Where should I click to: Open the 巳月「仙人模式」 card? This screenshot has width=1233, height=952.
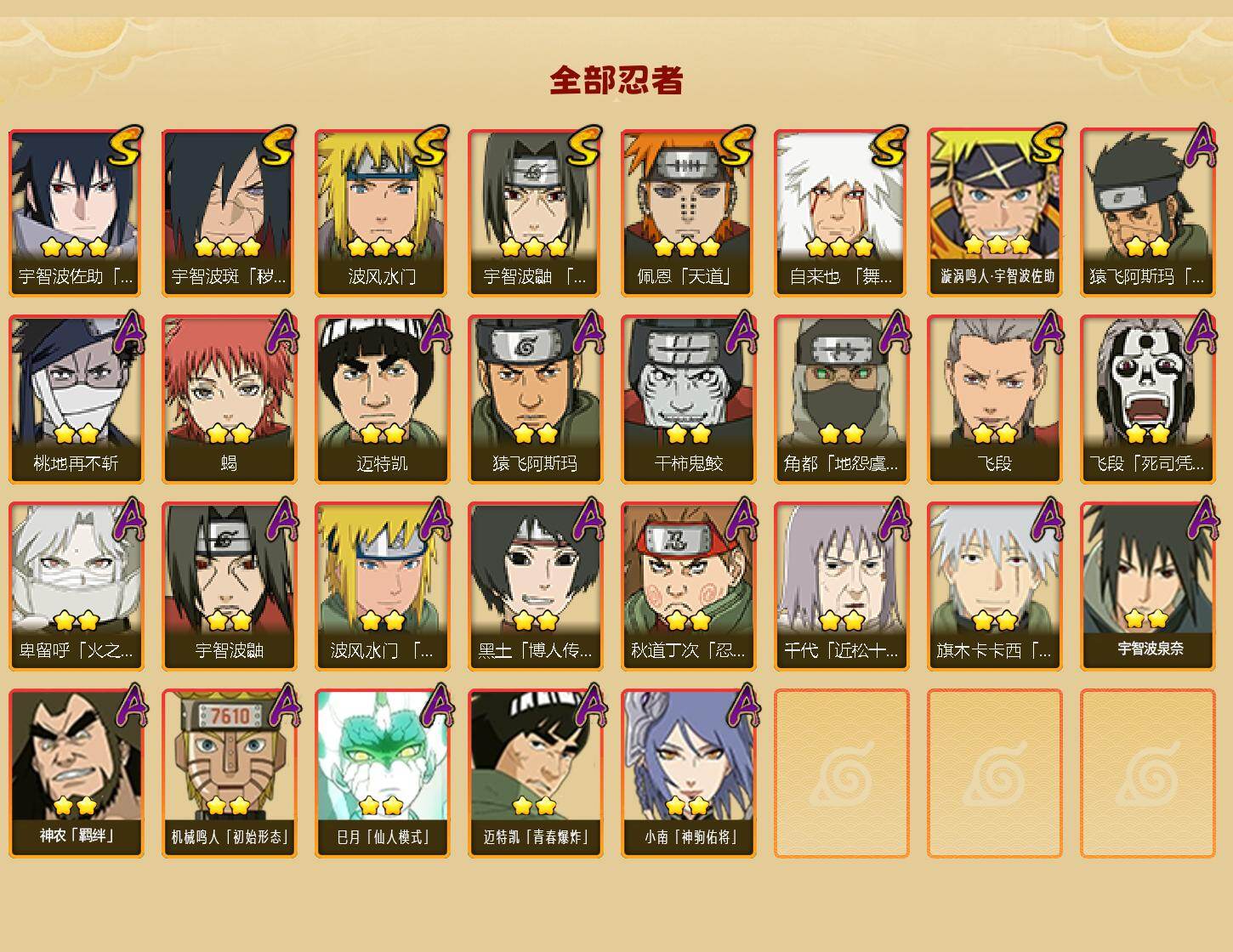pyautogui.click(x=382, y=773)
